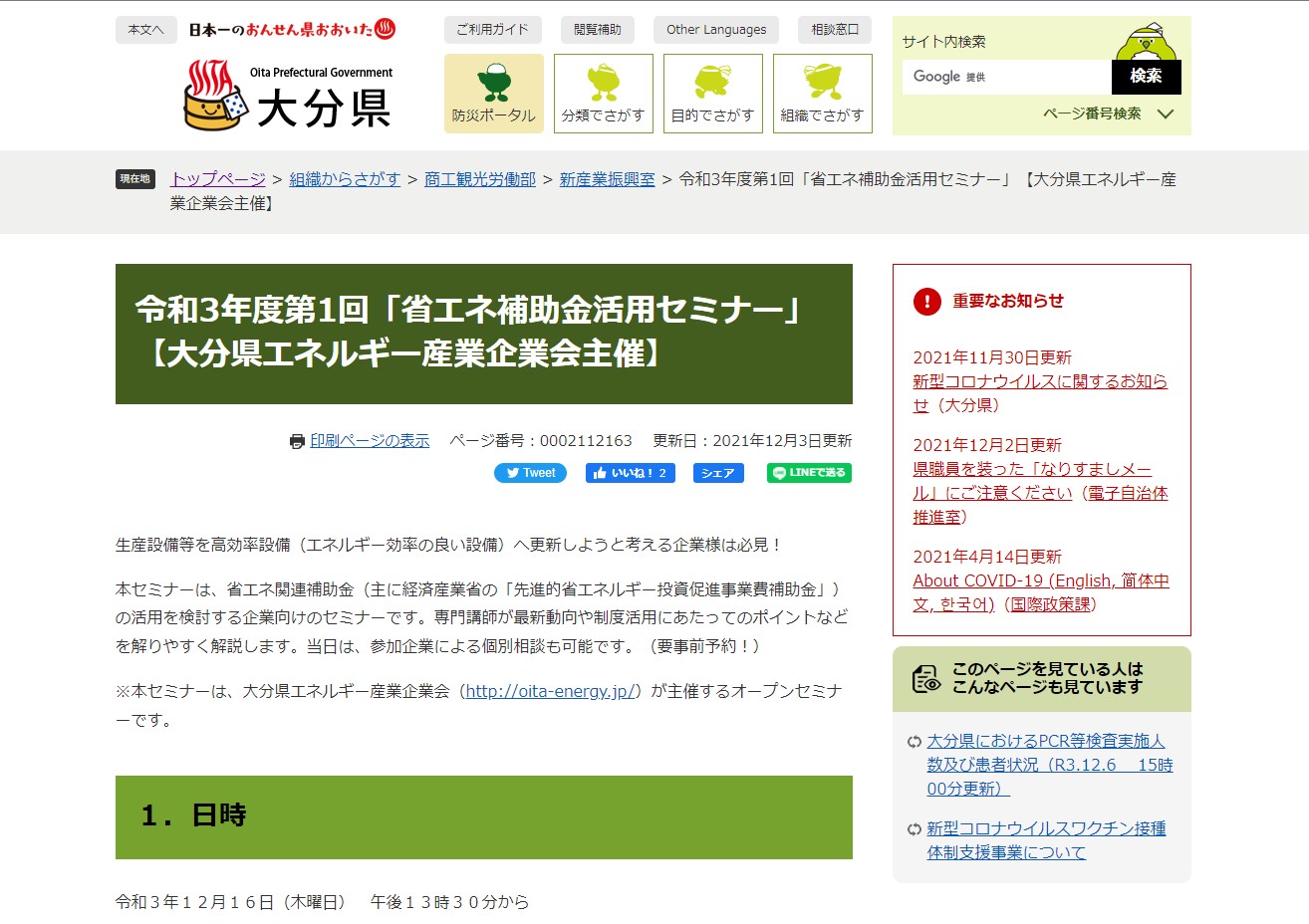
Task: Open the 相談窓口 consultation menu item
Action: [834, 30]
